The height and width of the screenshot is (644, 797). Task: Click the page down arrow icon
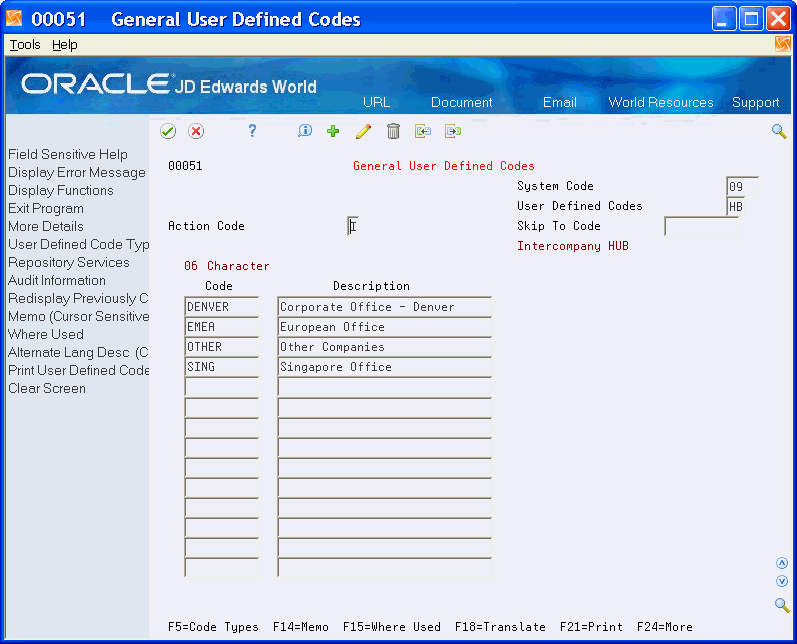coord(782,581)
